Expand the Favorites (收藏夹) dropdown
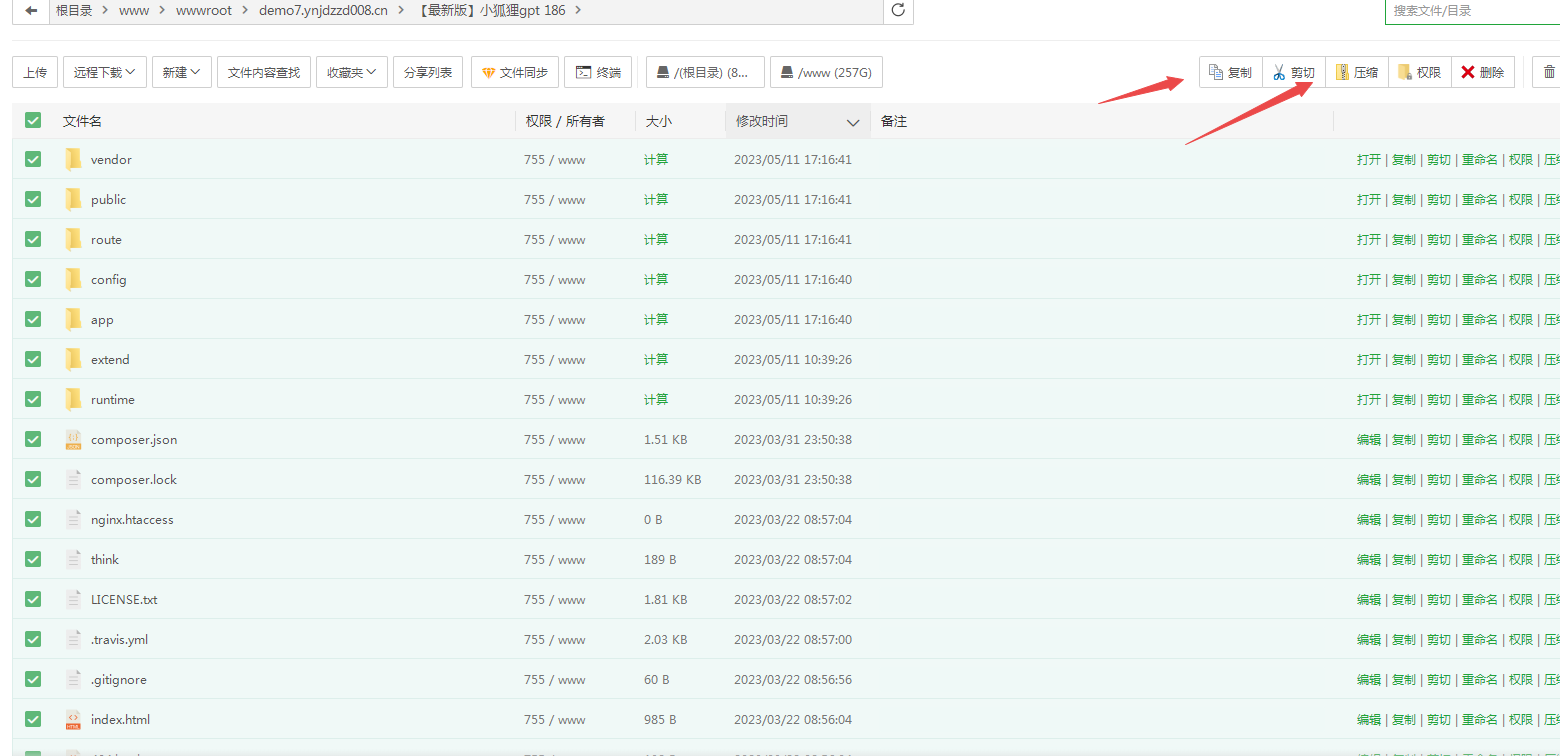The width and height of the screenshot is (1560, 756). click(x=351, y=72)
